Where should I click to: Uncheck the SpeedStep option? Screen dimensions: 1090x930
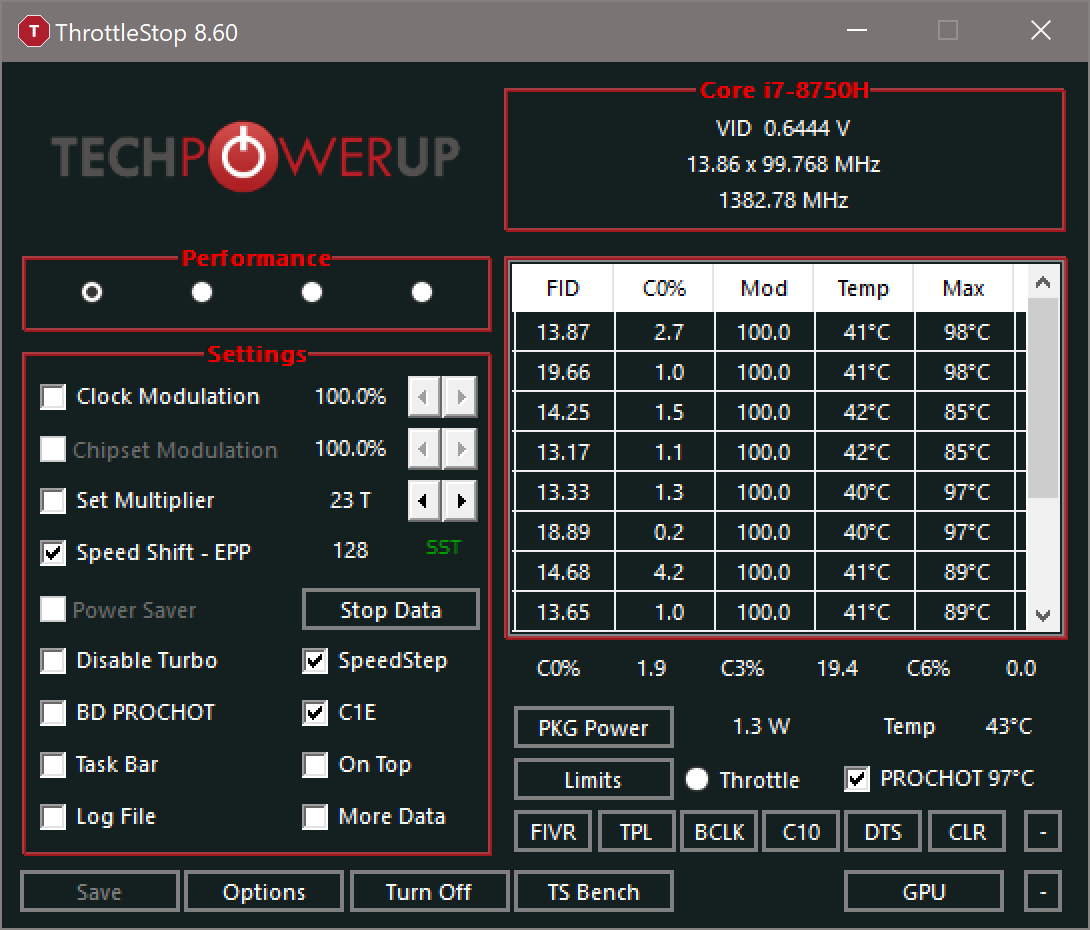pyautogui.click(x=315, y=661)
